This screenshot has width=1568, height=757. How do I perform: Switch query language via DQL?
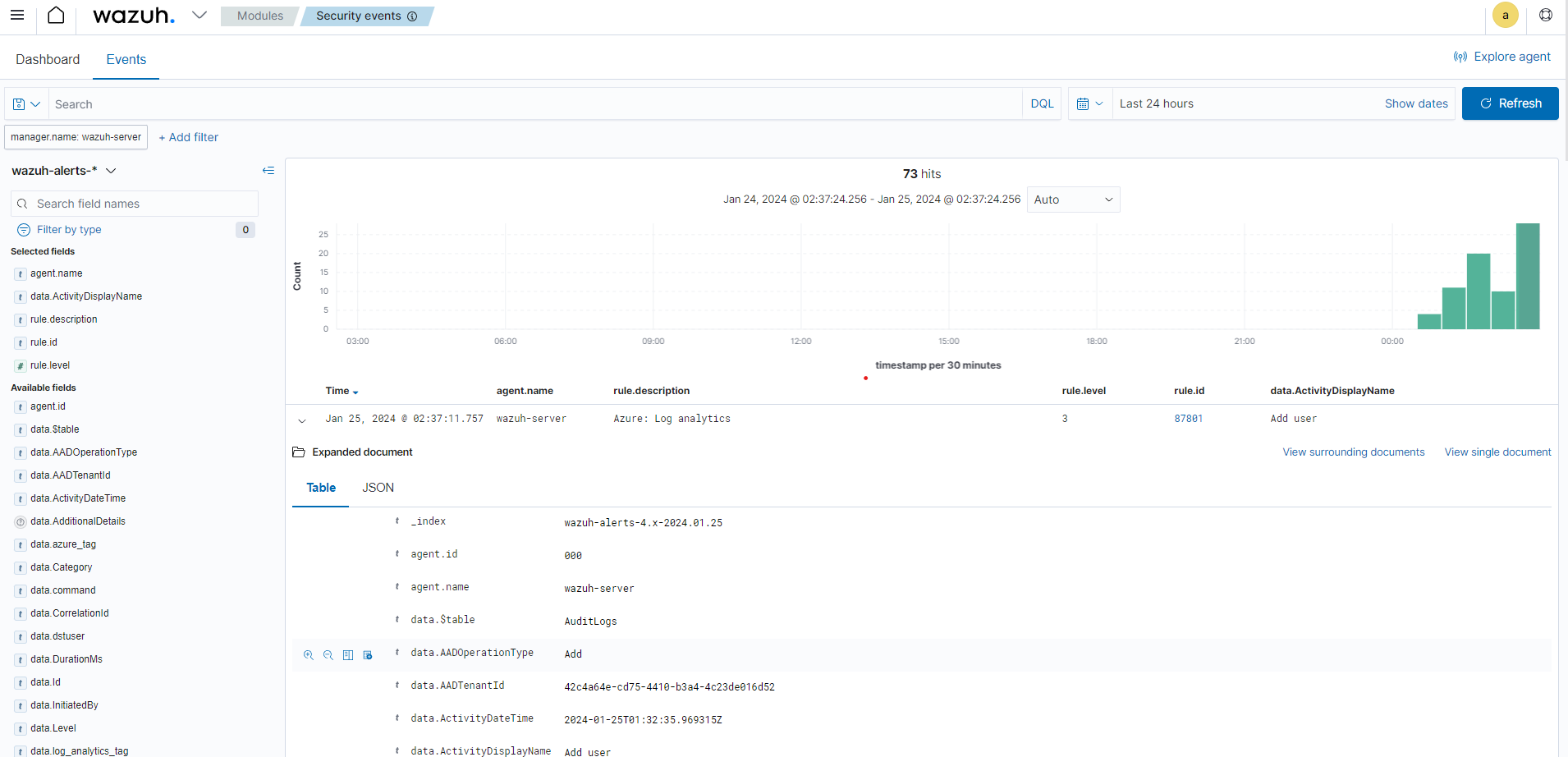(x=1042, y=104)
